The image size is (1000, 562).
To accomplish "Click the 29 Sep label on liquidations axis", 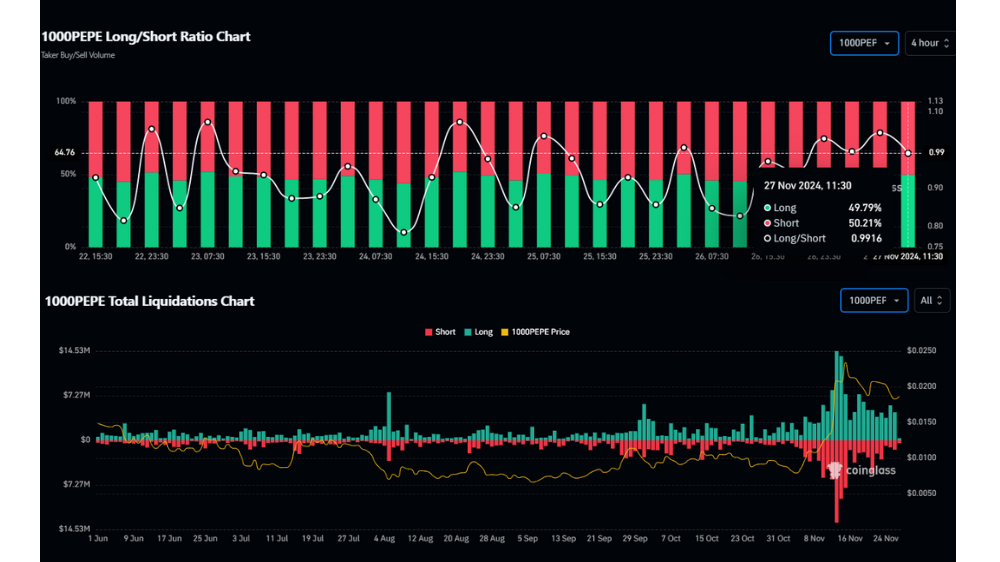I will click(635, 538).
